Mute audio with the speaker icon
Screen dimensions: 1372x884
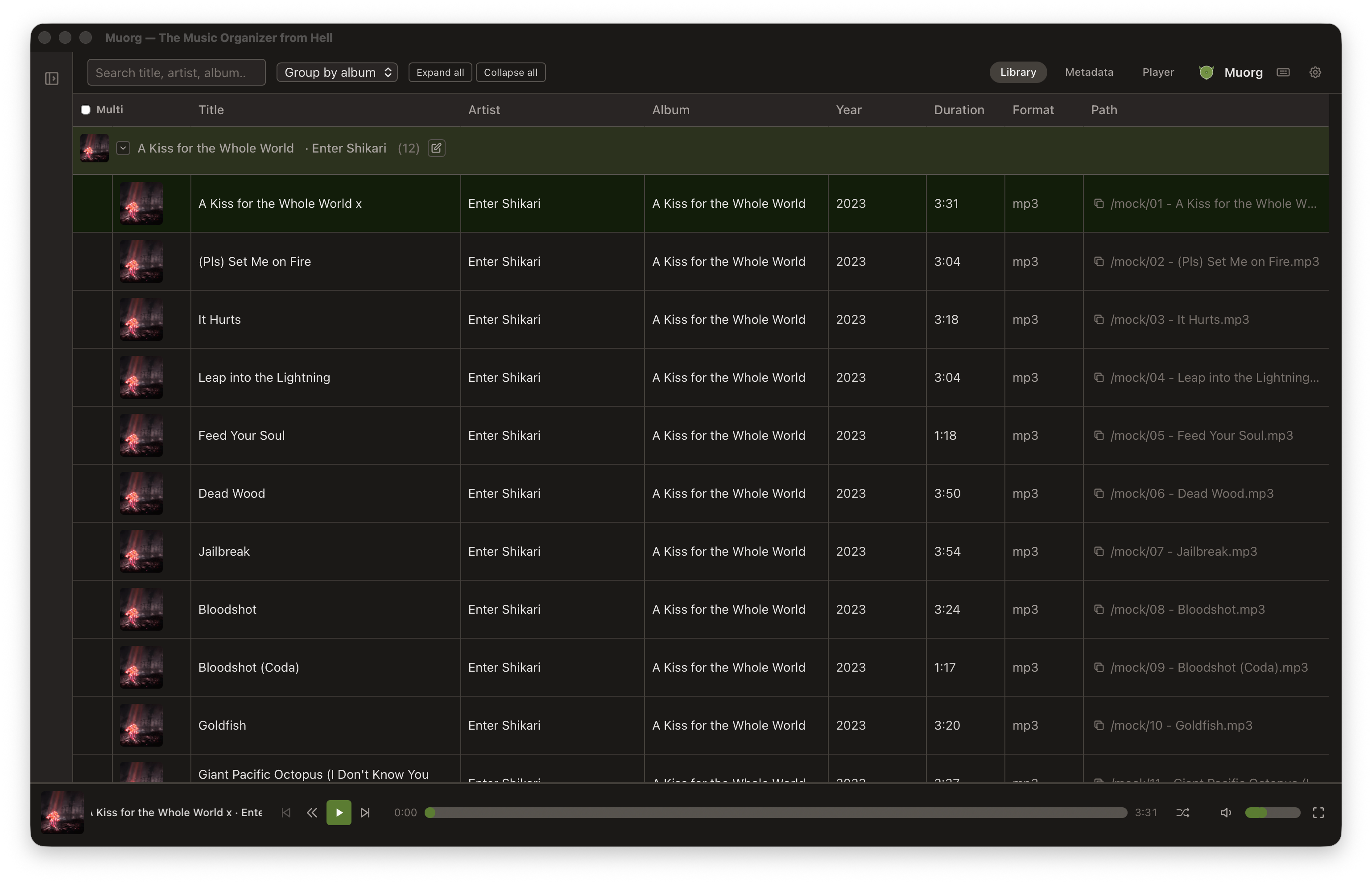coord(1225,812)
